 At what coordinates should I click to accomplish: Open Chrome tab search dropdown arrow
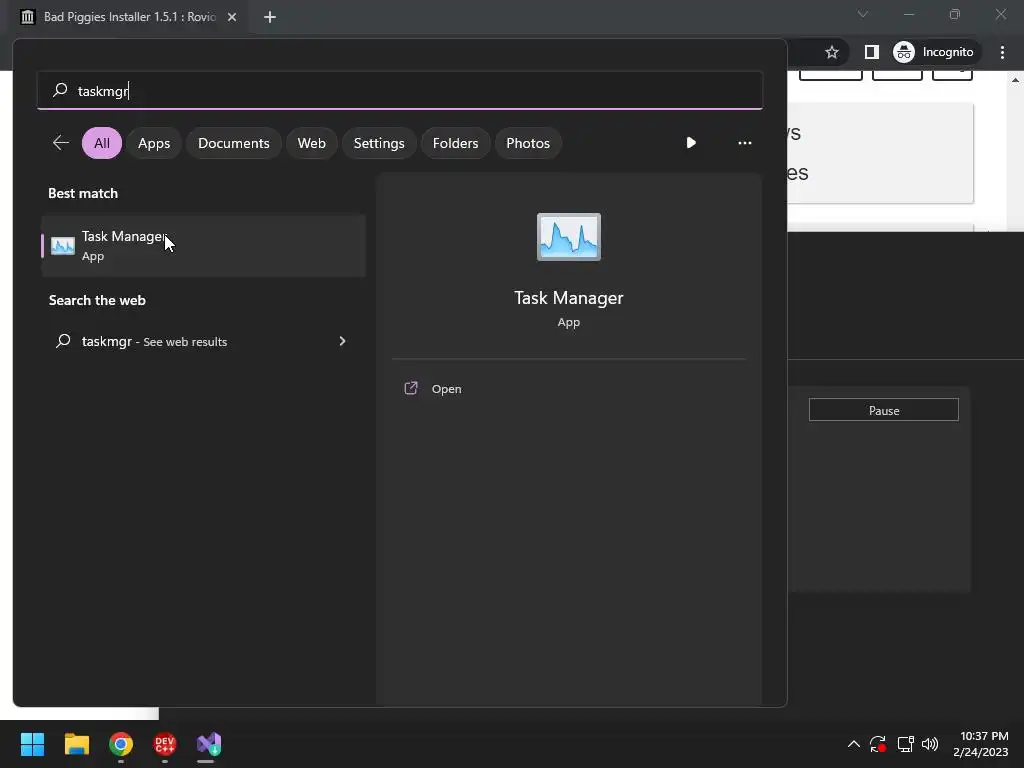(x=862, y=14)
